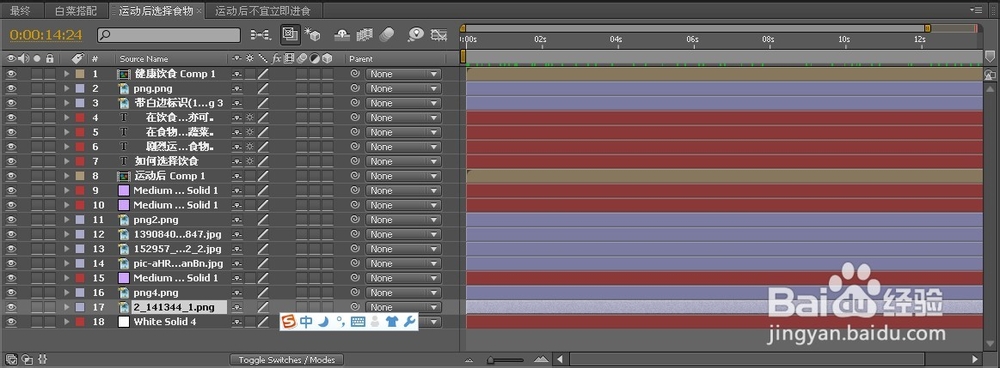Toggle visibility of 运动后 Comp 1 layer
This screenshot has width=1000, height=368.
11,176
